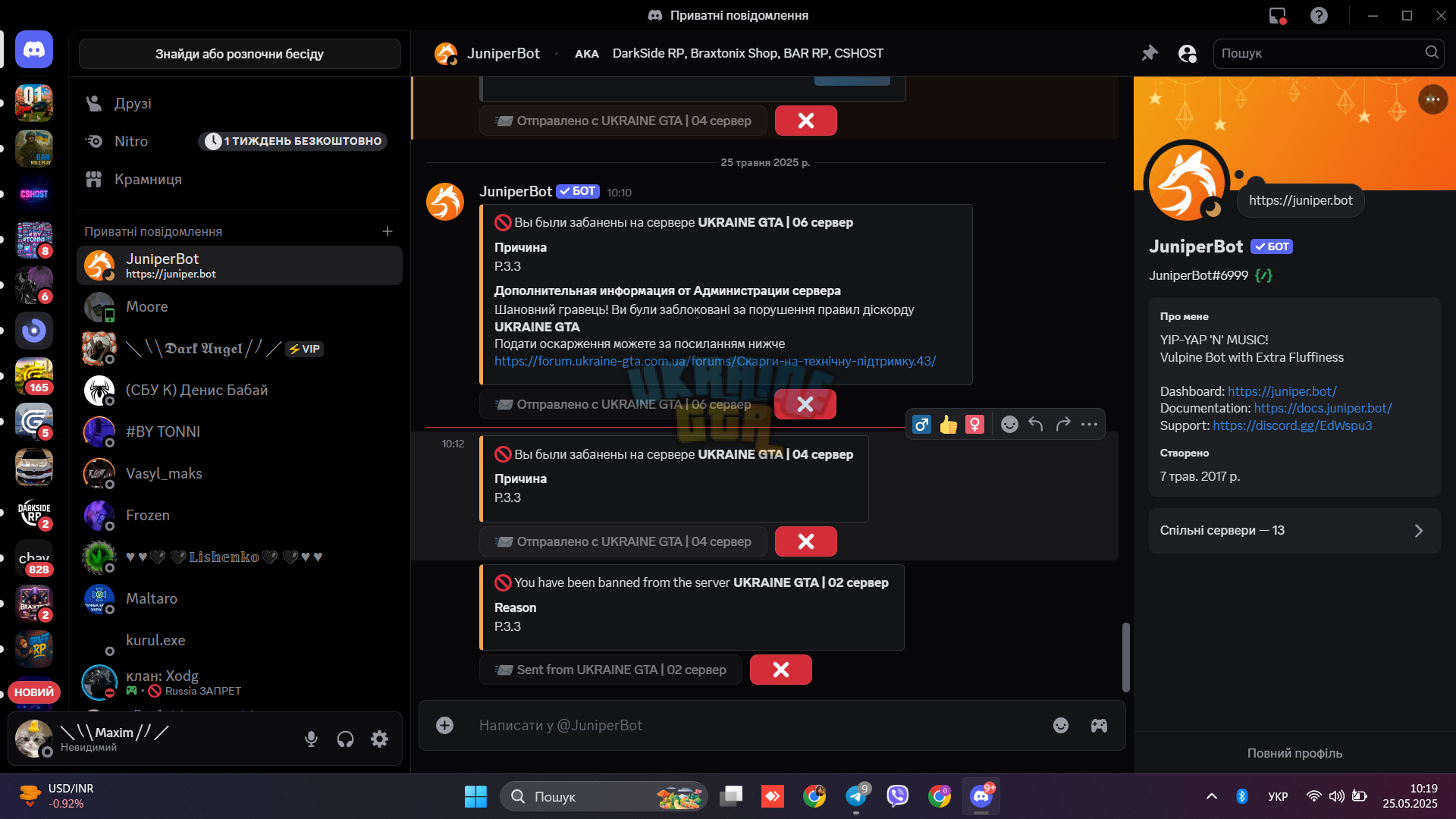The width and height of the screenshot is (1456, 819).
Task: Open Discord home direct messages button
Action: pyautogui.click(x=34, y=50)
